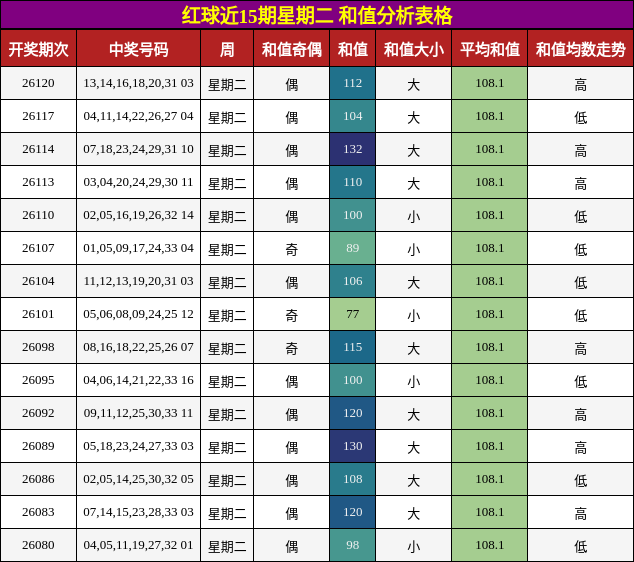634x562 pixels.
Task: Click numbers 07,14,15,23,28,33 03
Action: point(138,512)
